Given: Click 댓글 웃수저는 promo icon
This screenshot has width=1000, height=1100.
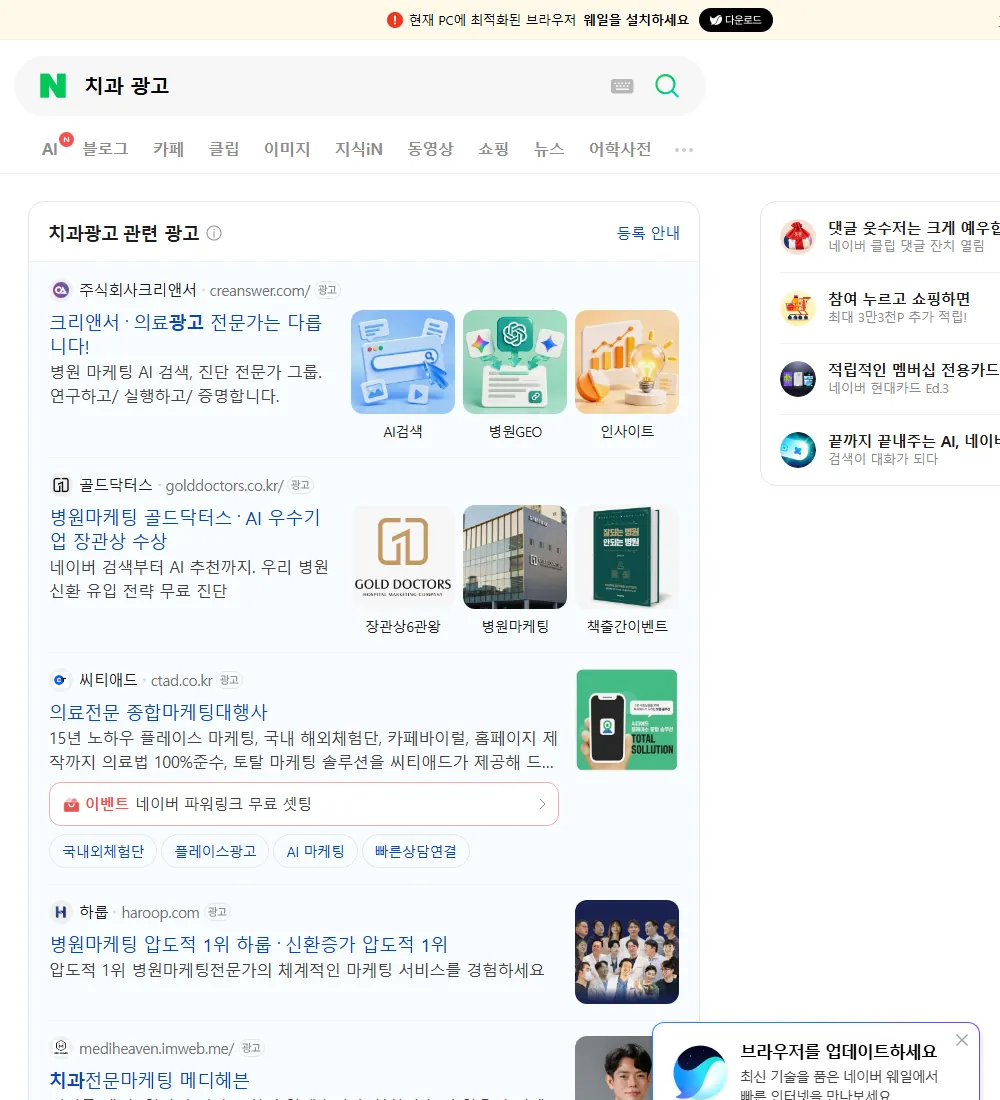Looking at the screenshot, I should [798, 236].
